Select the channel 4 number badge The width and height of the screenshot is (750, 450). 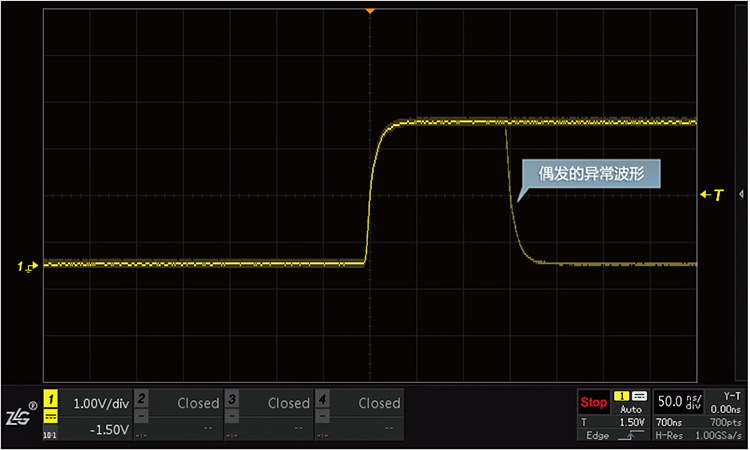[322, 398]
